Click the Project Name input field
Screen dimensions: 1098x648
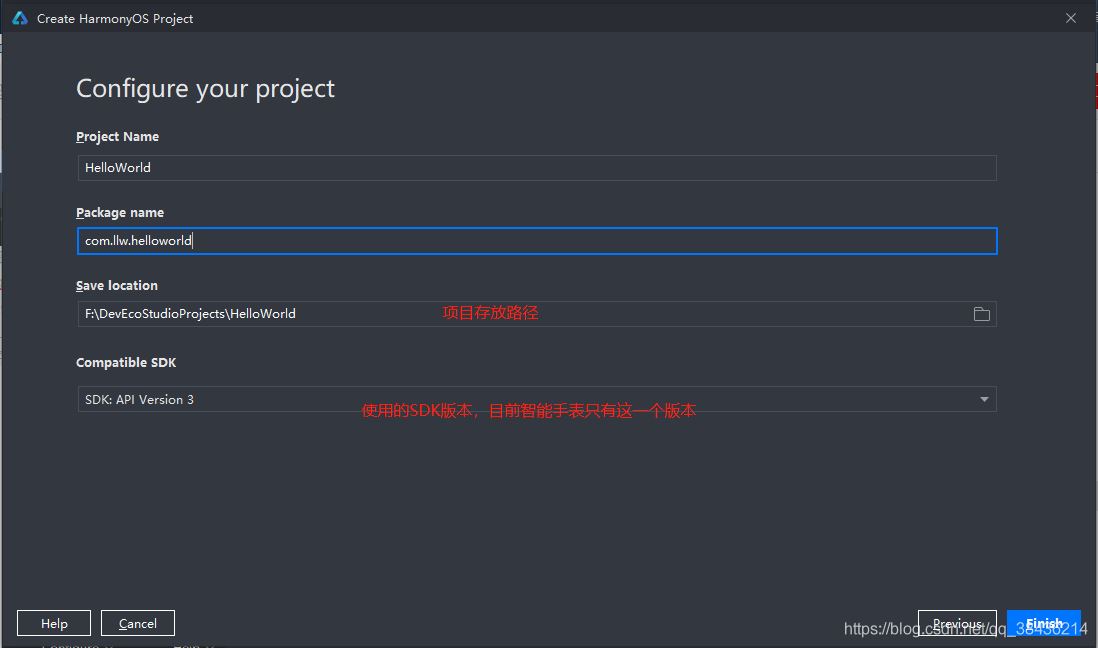(x=536, y=168)
